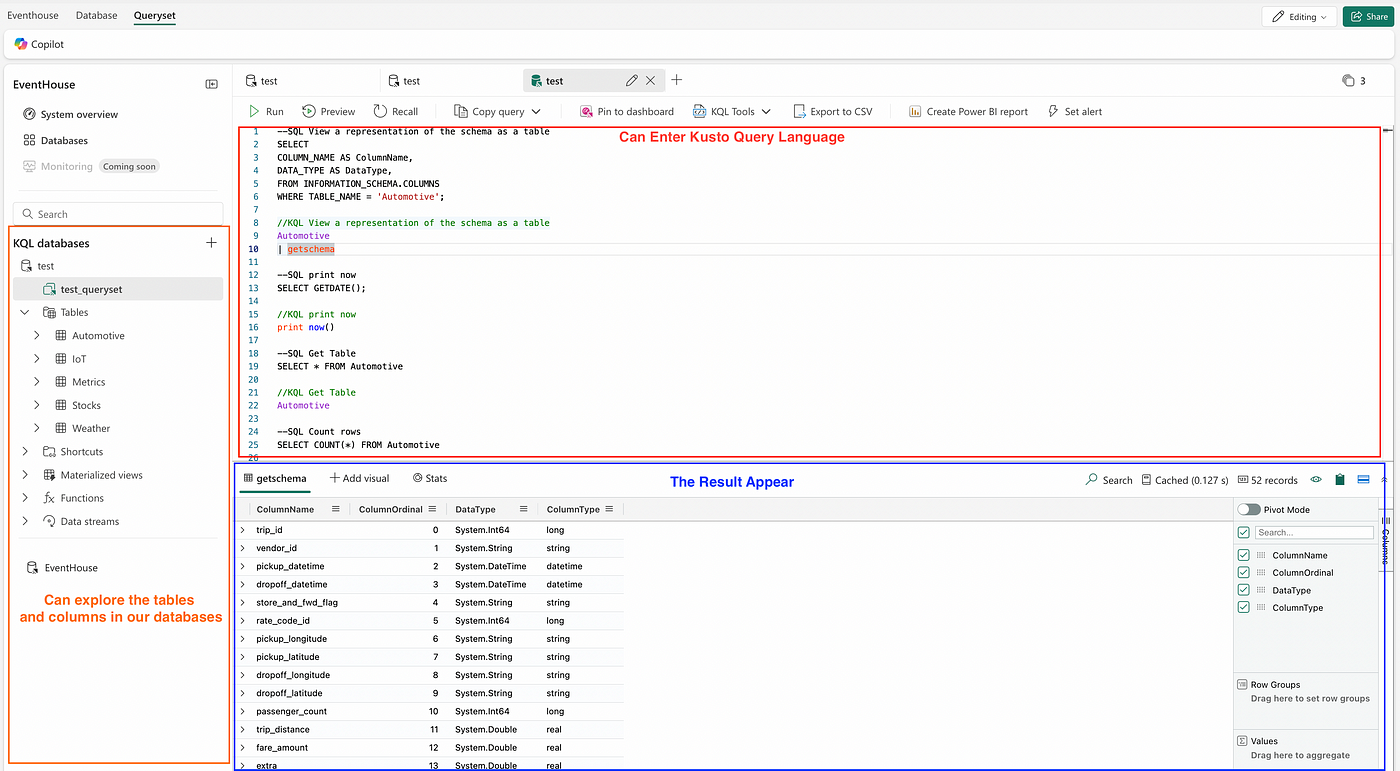Click the Cached (0.127 s) indicator

tap(1185, 480)
